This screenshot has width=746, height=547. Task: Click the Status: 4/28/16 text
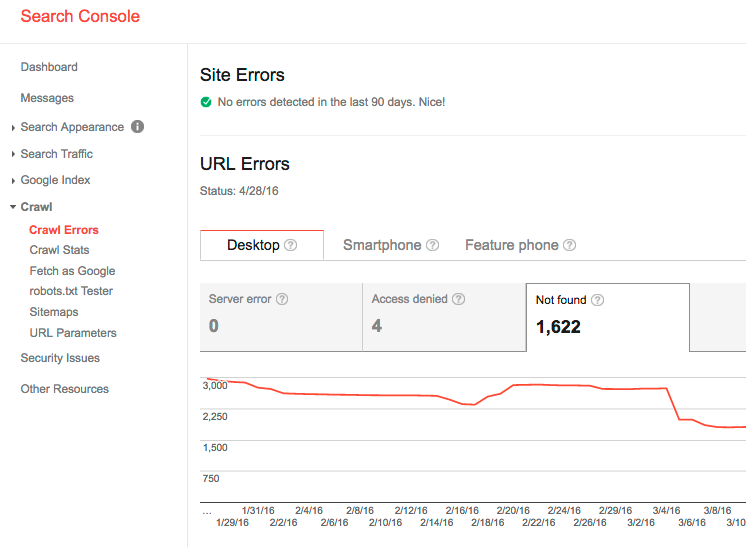[x=239, y=191]
